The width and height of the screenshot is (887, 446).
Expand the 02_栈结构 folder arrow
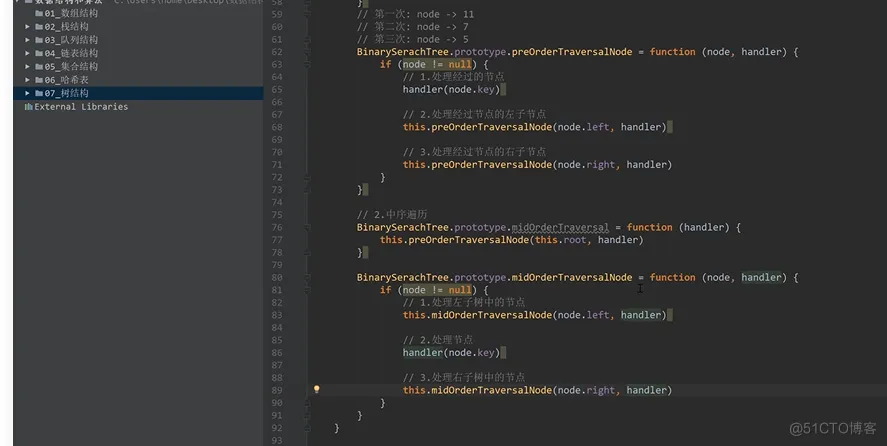pyautogui.click(x=27, y=27)
